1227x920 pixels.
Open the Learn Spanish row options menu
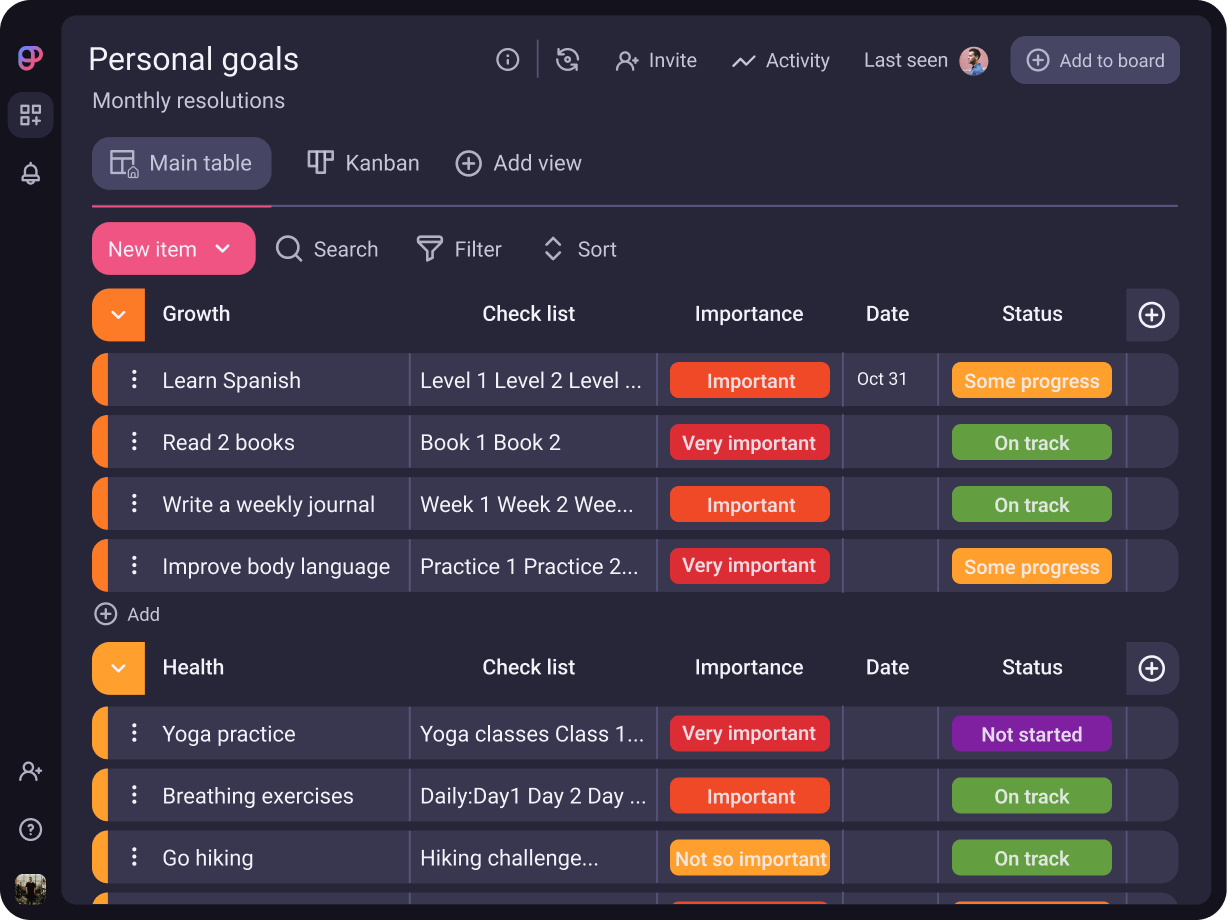click(x=134, y=380)
